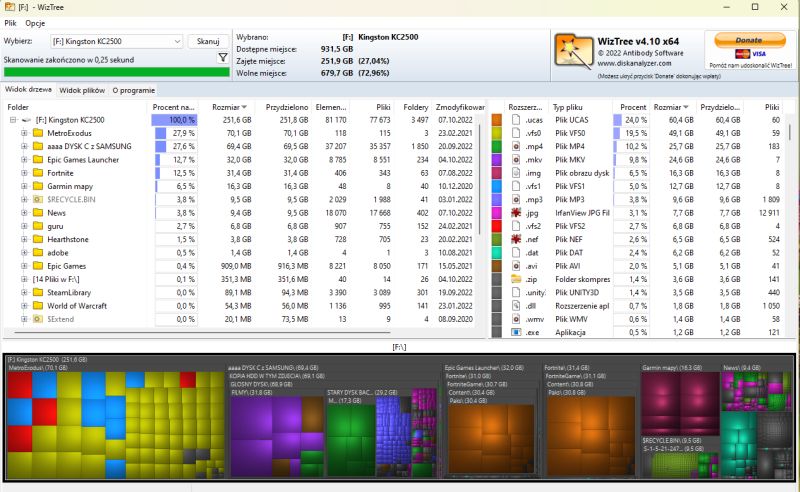Open the drive selection dropdown

click(x=176, y=42)
